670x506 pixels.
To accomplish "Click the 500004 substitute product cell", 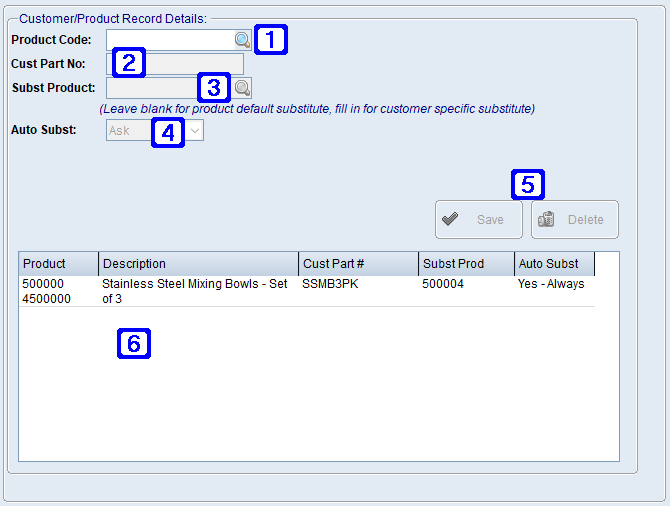I will tap(467, 291).
